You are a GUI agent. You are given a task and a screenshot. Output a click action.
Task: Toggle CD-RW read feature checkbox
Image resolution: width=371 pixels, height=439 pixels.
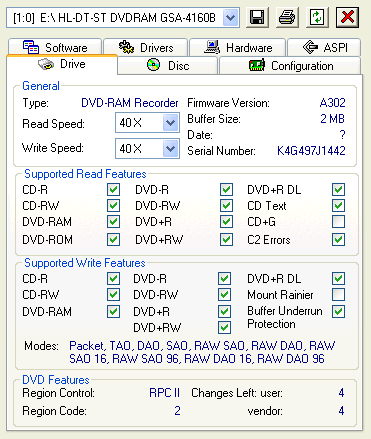coord(113,205)
